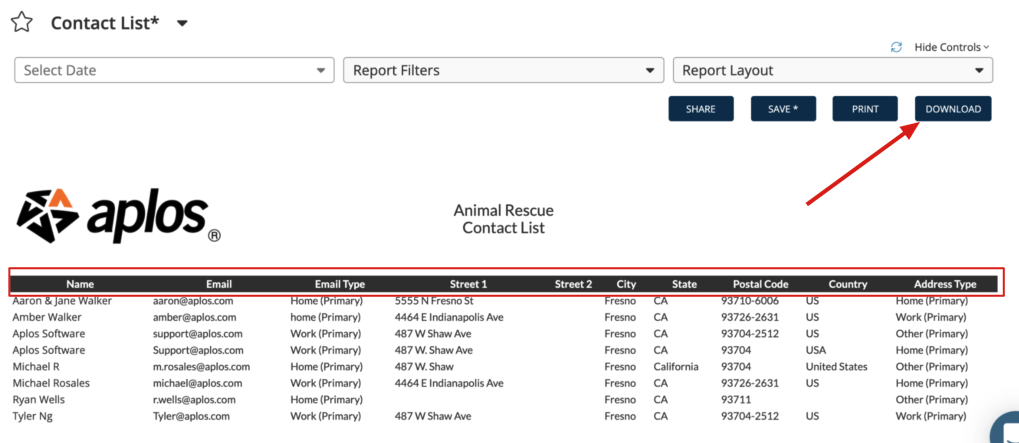Select the address 487 W. Shaw
Screen dimensions: 1019x443
pyautogui.click(x=424, y=366)
